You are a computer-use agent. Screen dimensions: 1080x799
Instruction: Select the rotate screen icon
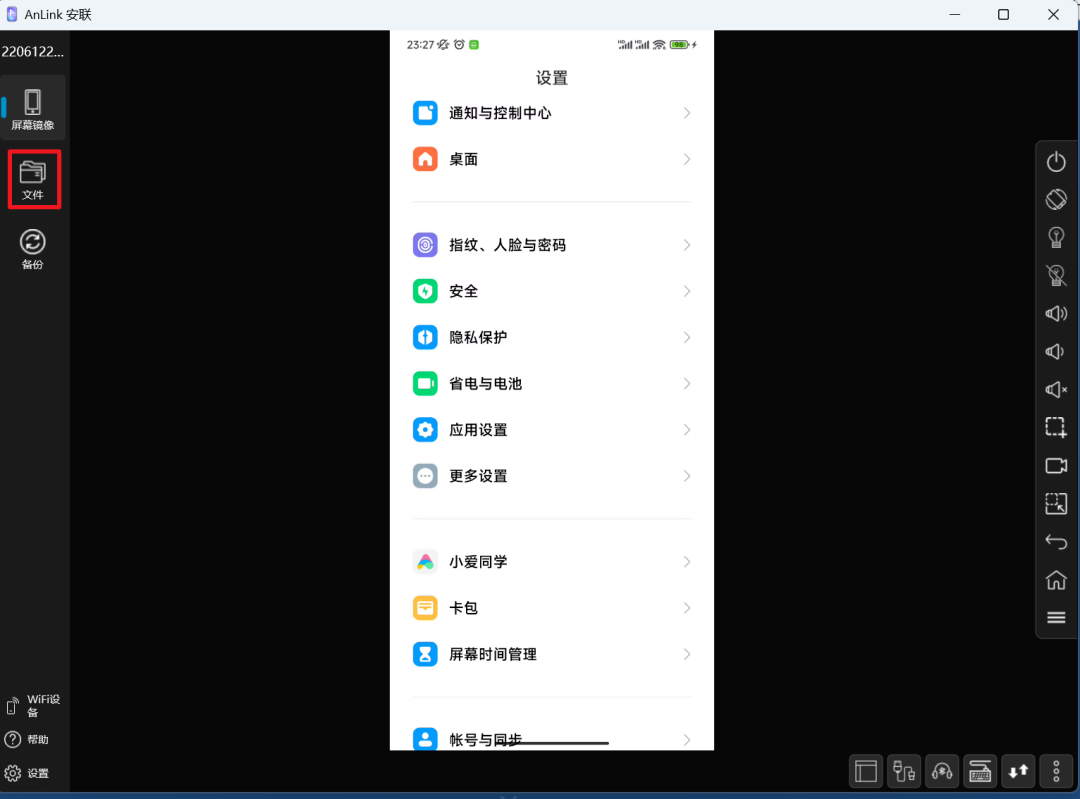pyautogui.click(x=1056, y=199)
